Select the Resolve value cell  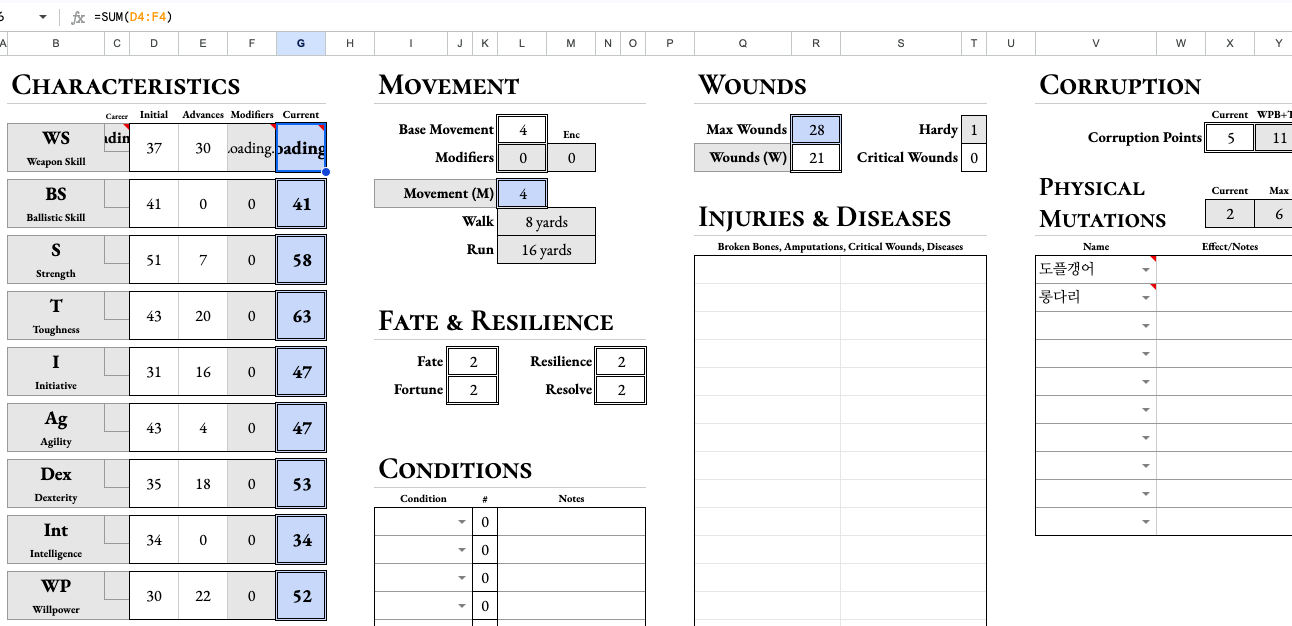coord(621,390)
